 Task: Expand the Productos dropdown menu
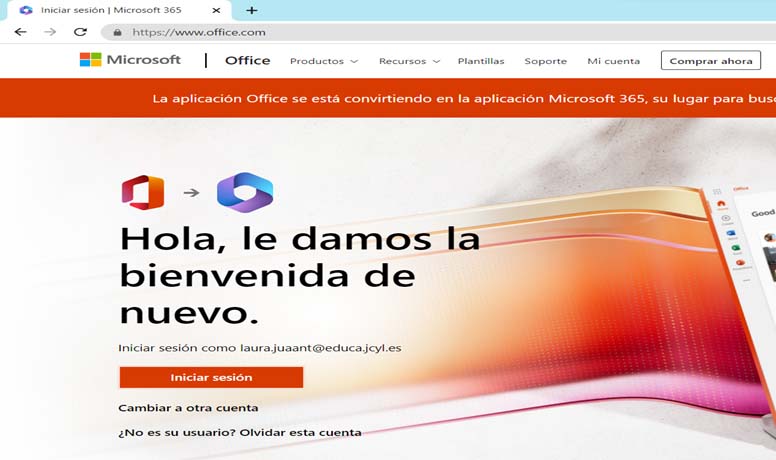[323, 61]
